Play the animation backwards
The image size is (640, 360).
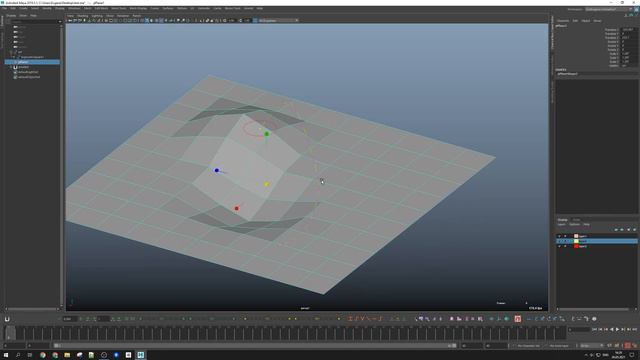point(611,329)
